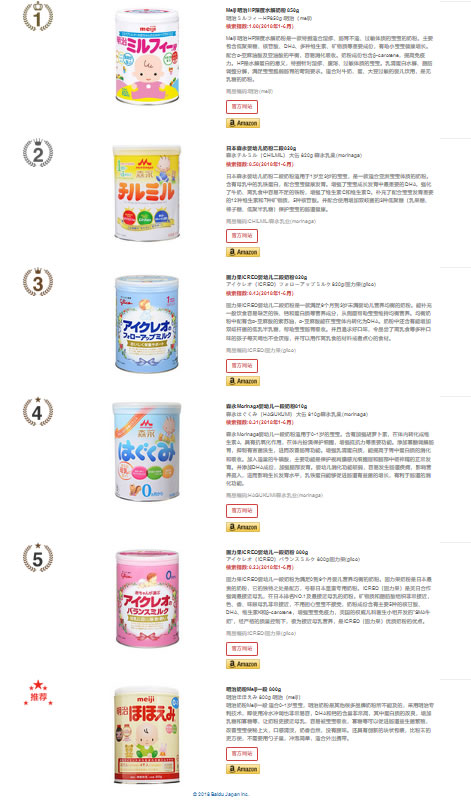The image size is (471, 802).
Task: Open the Meiji Milfy milk can image
Action: pos(147,56)
